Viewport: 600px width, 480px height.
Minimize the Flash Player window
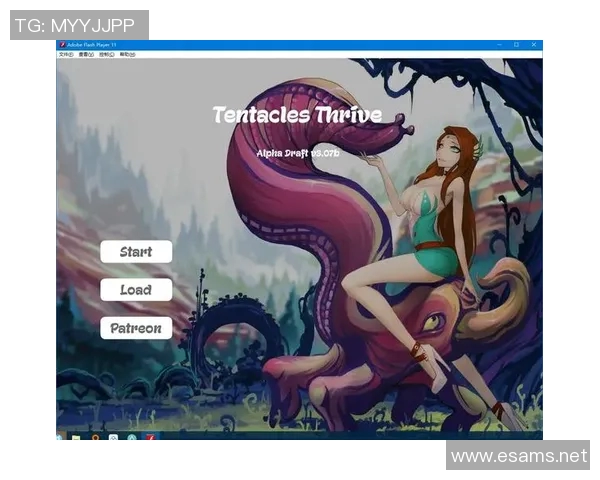click(502, 45)
